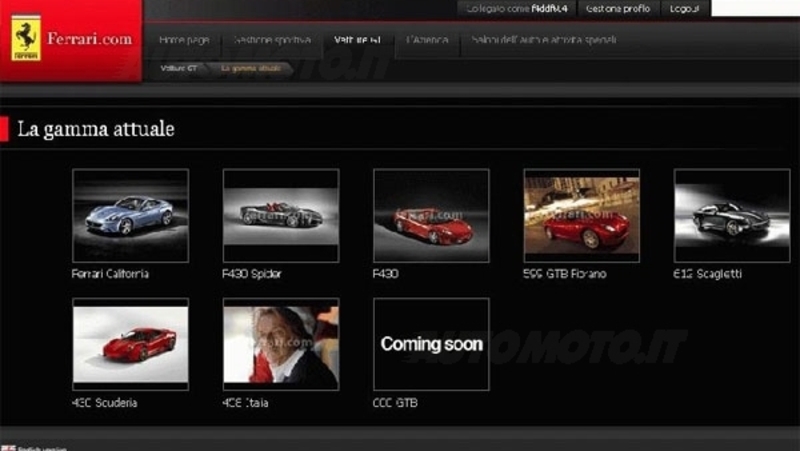This screenshot has height=451, width=800.
Task: Open the 430 Scuderia thumbnail
Action: (131, 344)
